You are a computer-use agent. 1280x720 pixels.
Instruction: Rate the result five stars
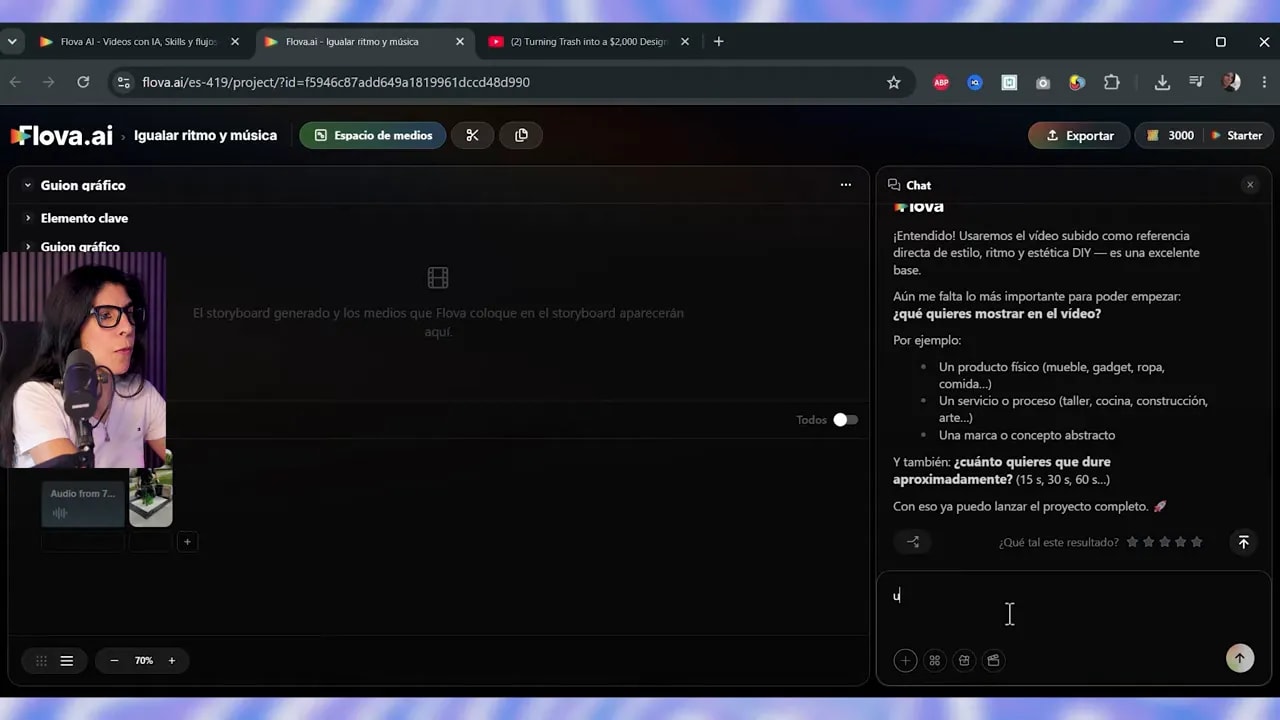[x=1197, y=542]
